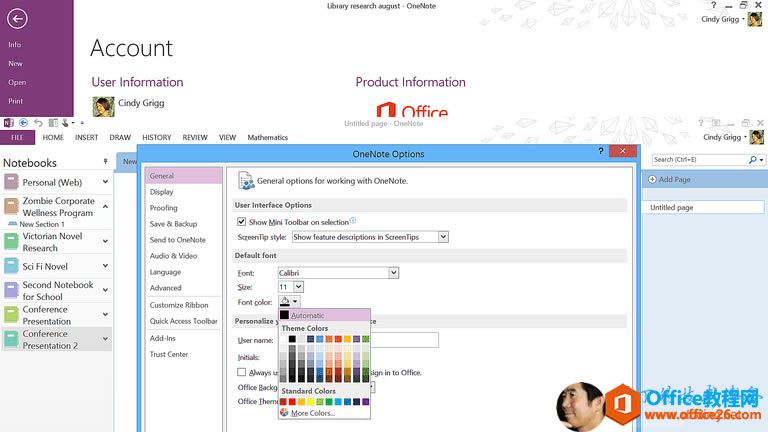Open the OneNote Options help question mark
Image resolution: width=768 pixels, height=432 pixels.
coord(601,151)
